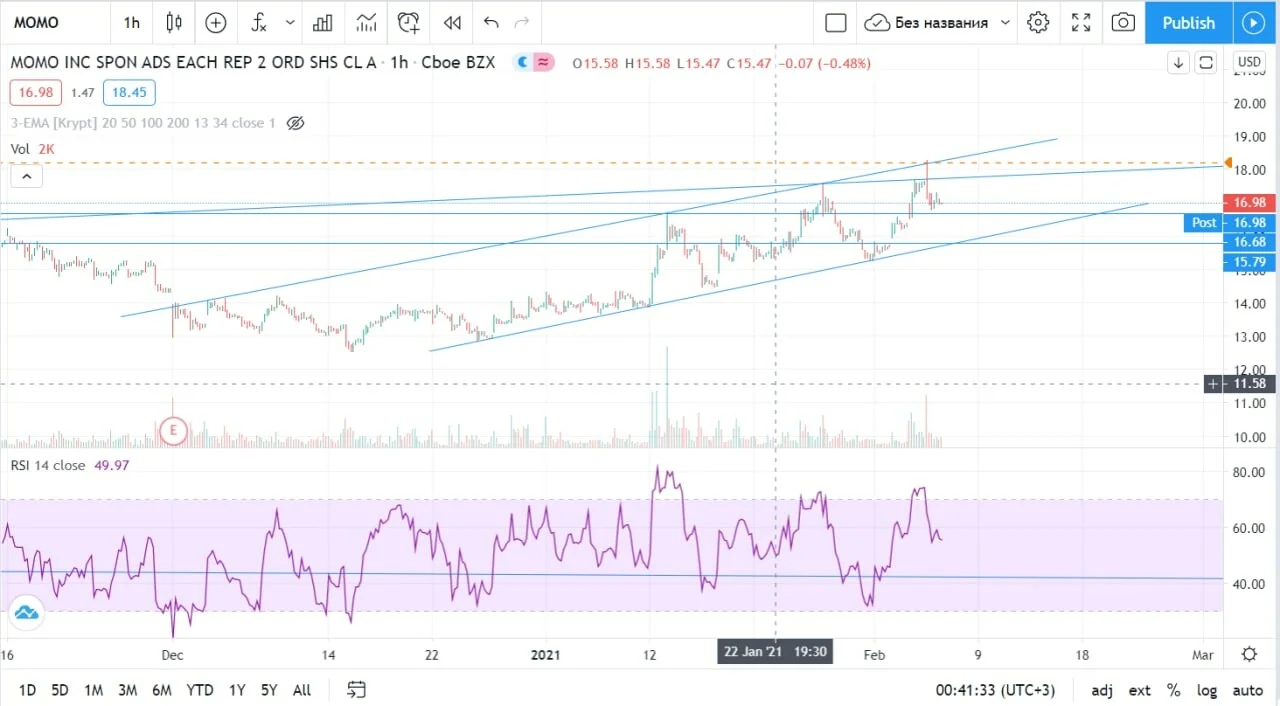Toggle ext extended hours
The width and height of the screenshot is (1280, 706).
[x=1140, y=690]
